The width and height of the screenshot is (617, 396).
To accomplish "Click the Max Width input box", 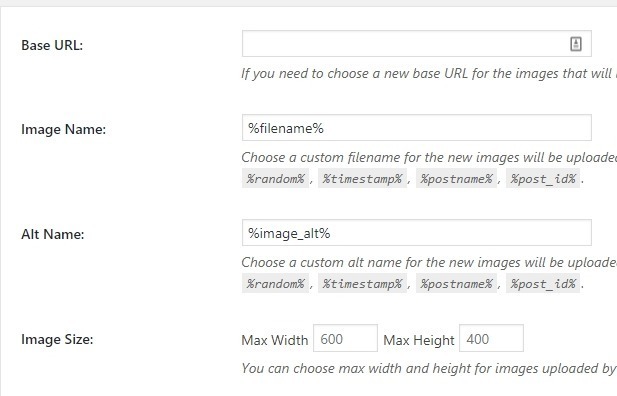I will click(x=345, y=338).
